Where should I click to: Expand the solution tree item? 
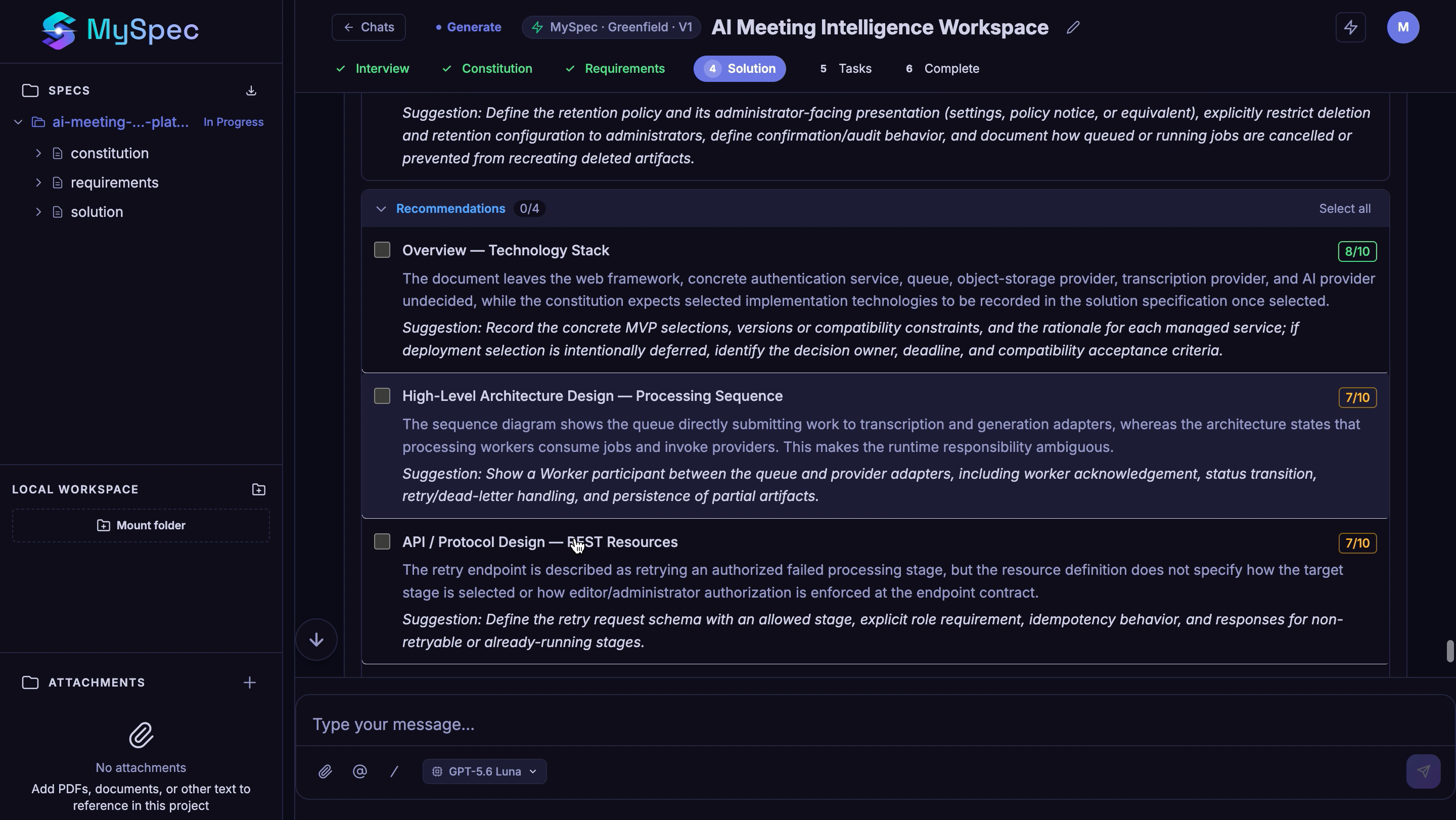click(38, 212)
